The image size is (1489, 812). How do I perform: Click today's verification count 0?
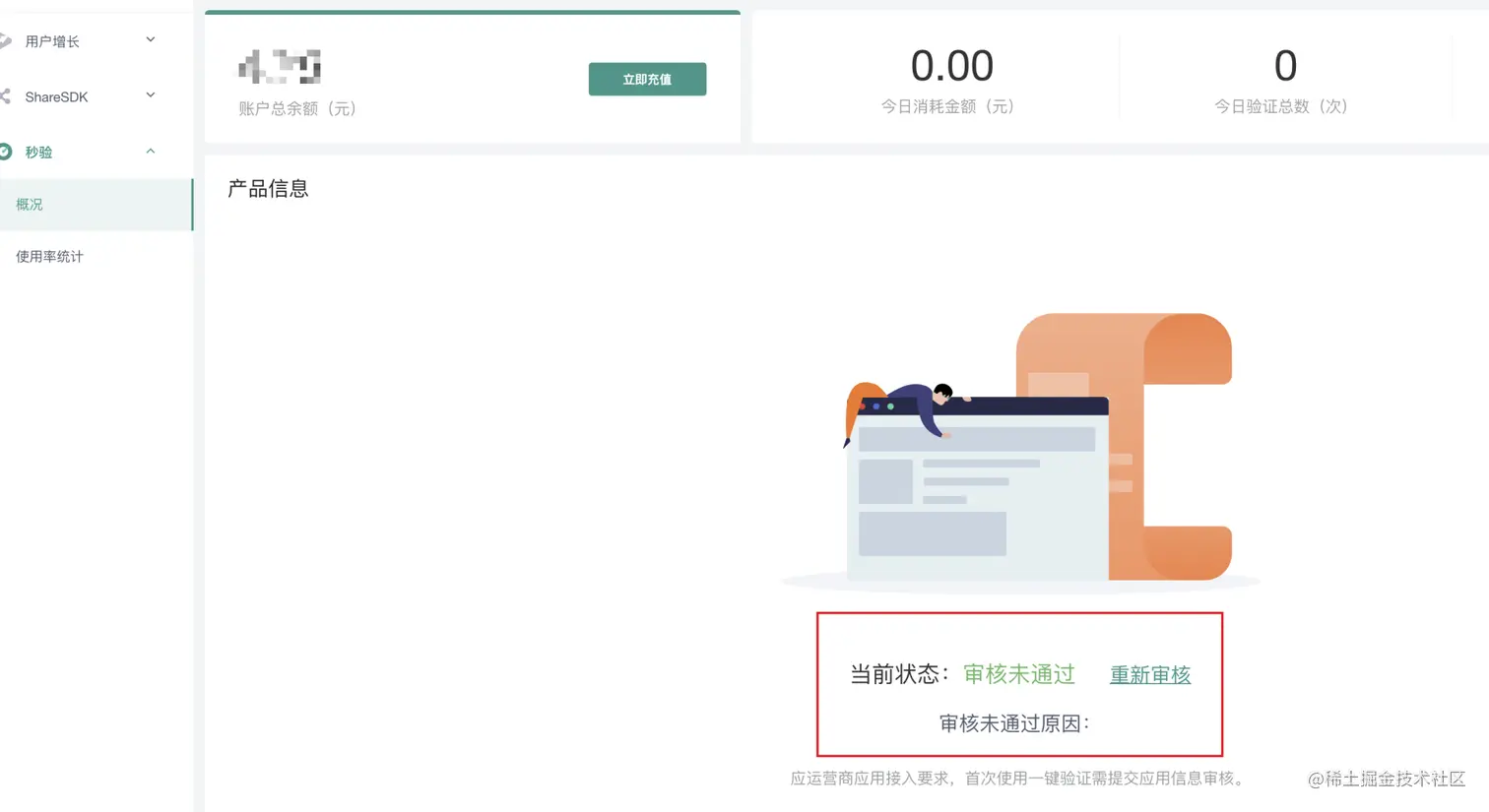(1284, 66)
